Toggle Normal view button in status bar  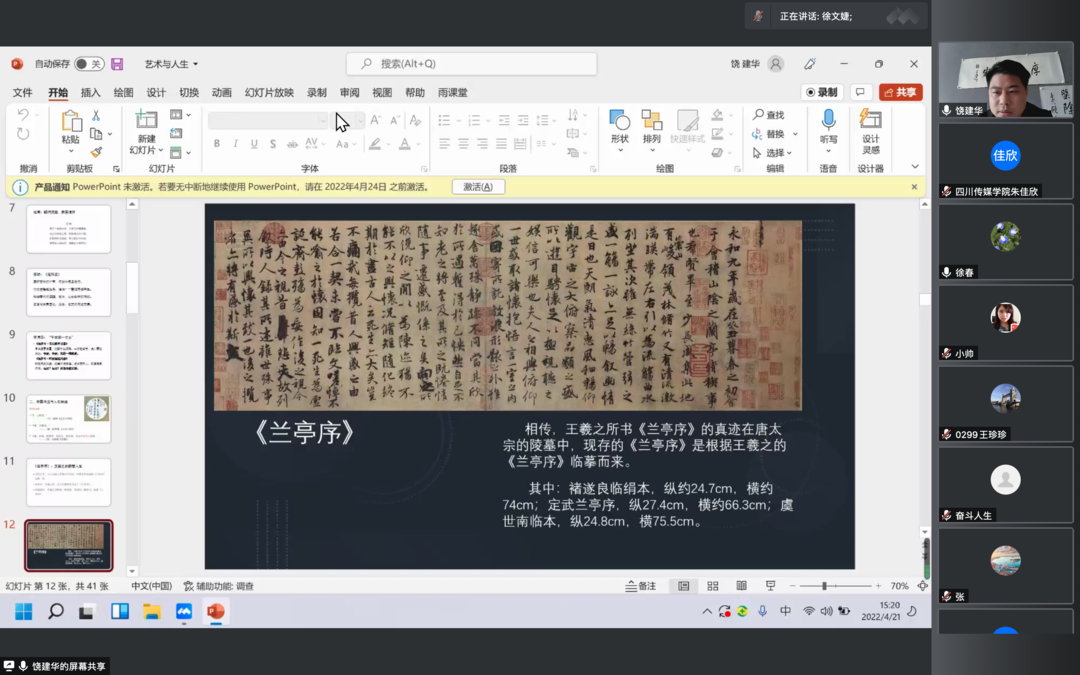click(684, 586)
